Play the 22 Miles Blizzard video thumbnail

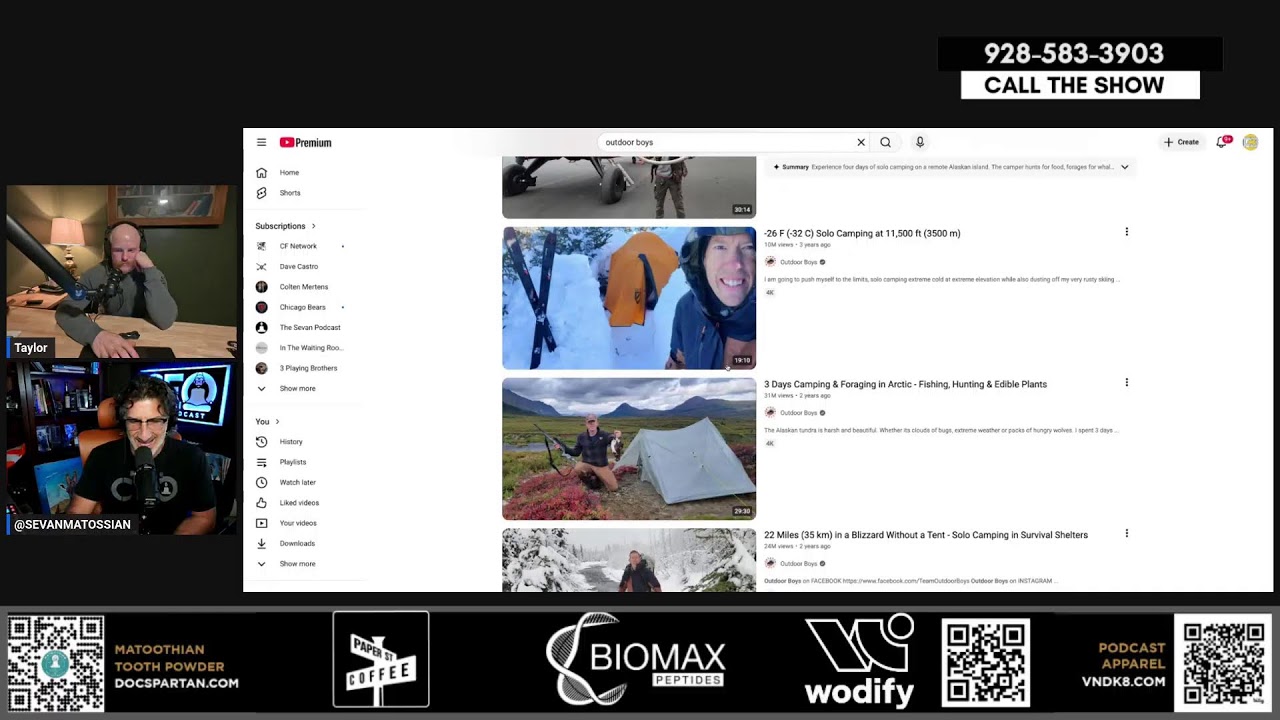629,560
